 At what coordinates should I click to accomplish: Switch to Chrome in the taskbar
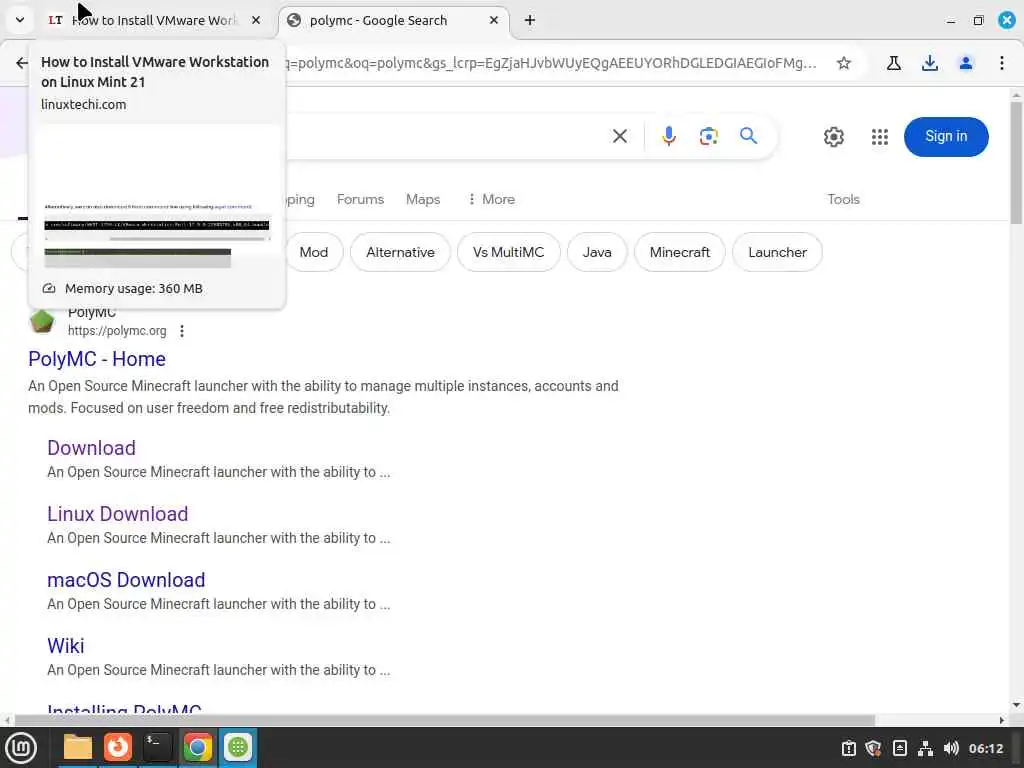197,747
